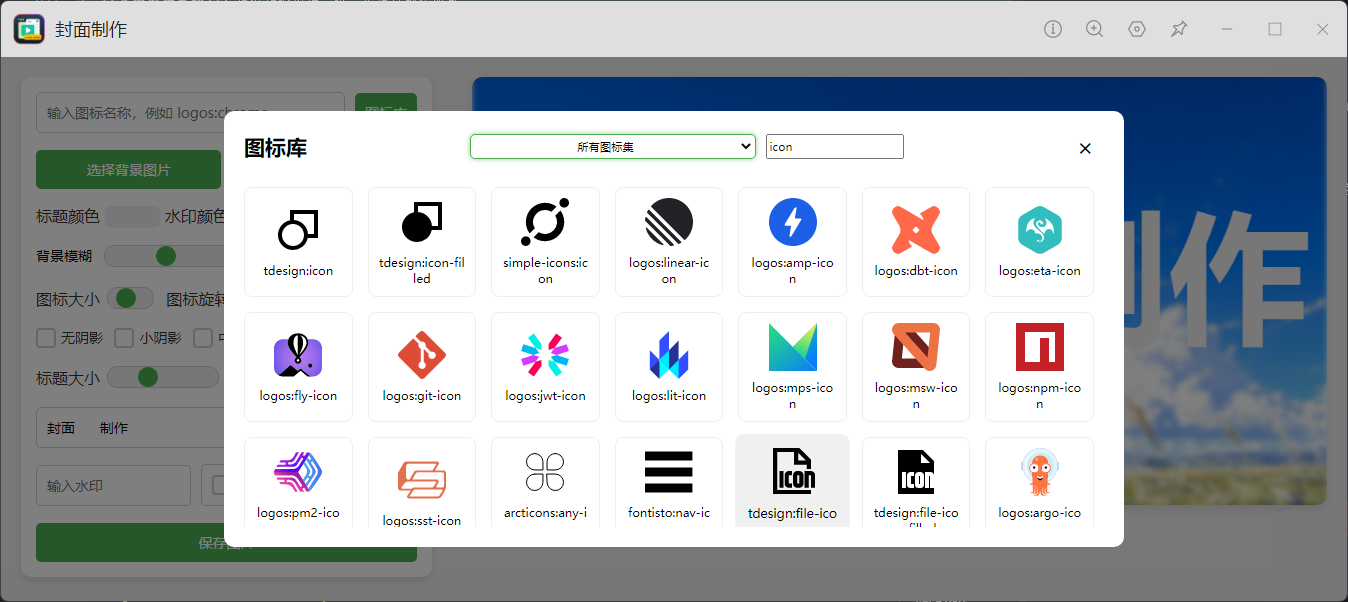Choose the tdesign:icon-filled icon
The image size is (1348, 602).
[x=422, y=241]
